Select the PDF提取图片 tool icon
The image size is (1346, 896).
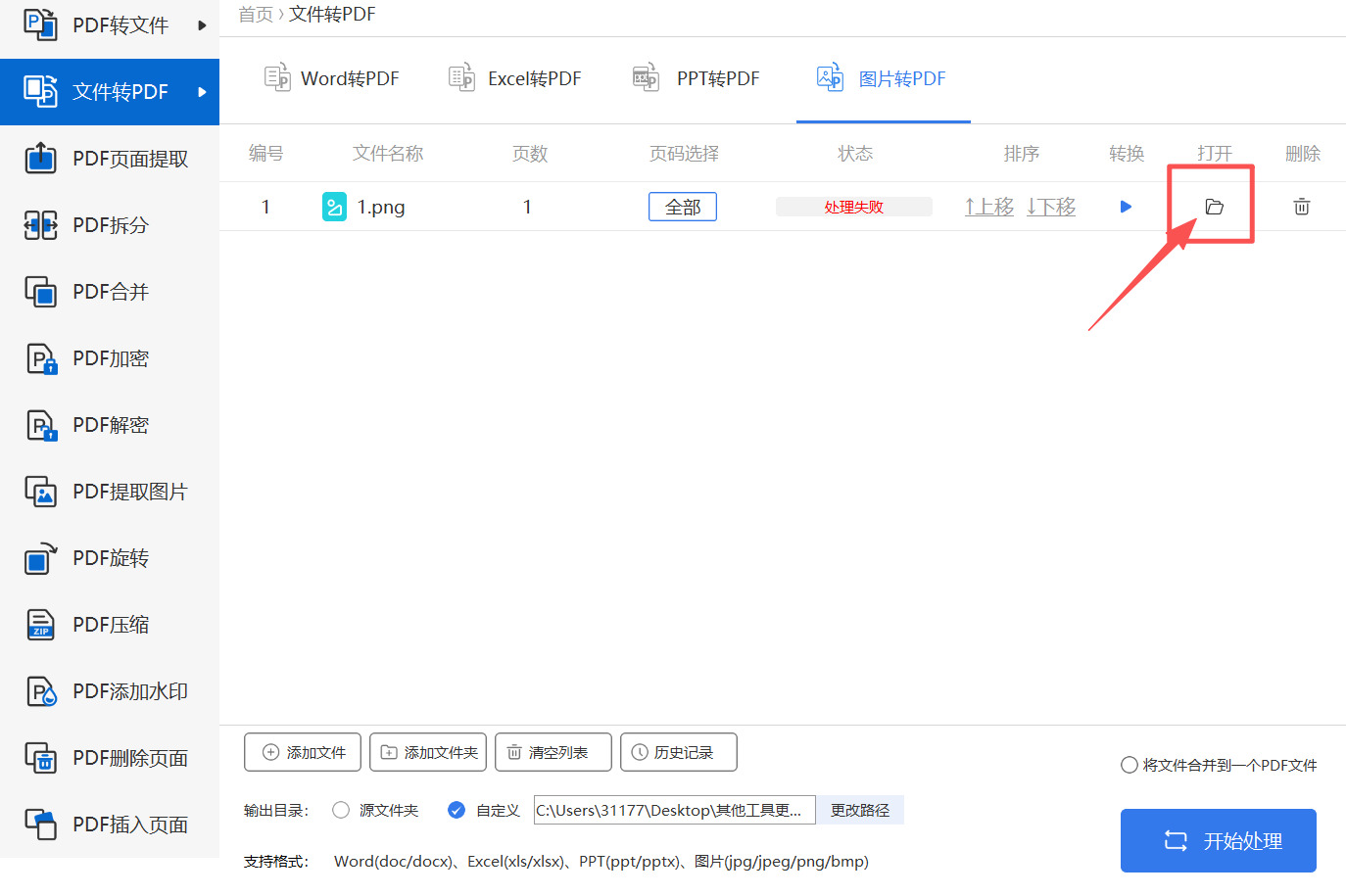click(x=39, y=491)
